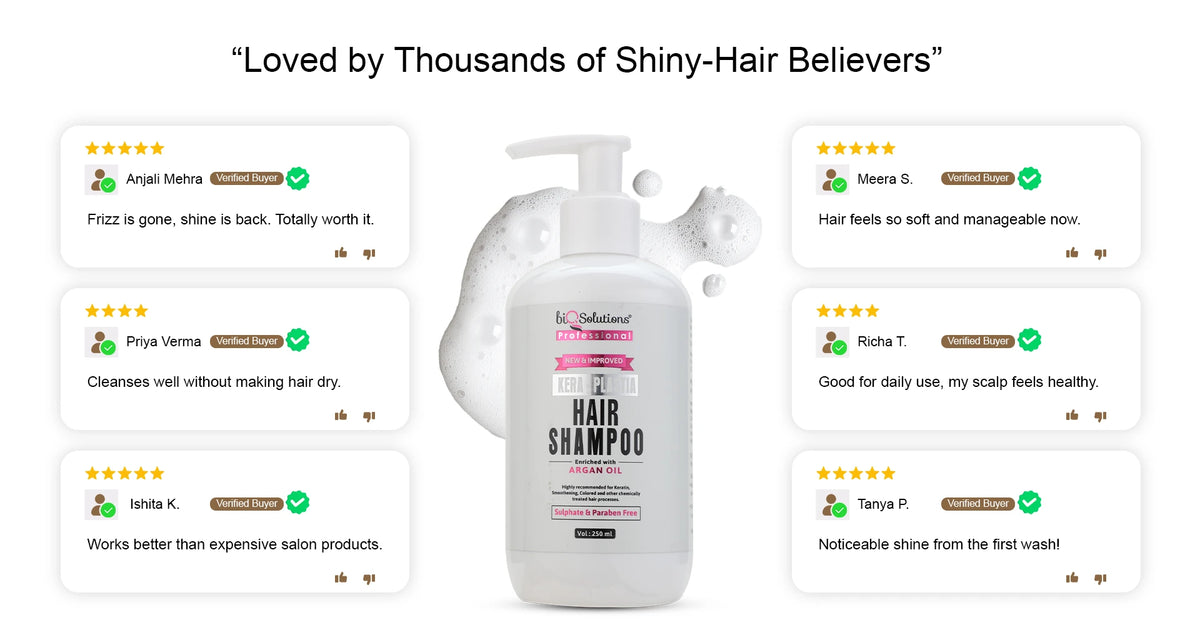The image size is (1200, 625).
Task: Like Anjali Mehra's review with thumbs up
Action: pos(341,253)
